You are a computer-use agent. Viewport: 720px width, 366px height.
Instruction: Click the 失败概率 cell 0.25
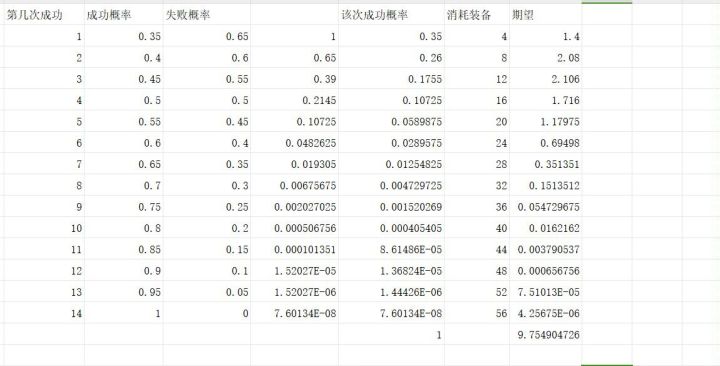(x=207, y=207)
